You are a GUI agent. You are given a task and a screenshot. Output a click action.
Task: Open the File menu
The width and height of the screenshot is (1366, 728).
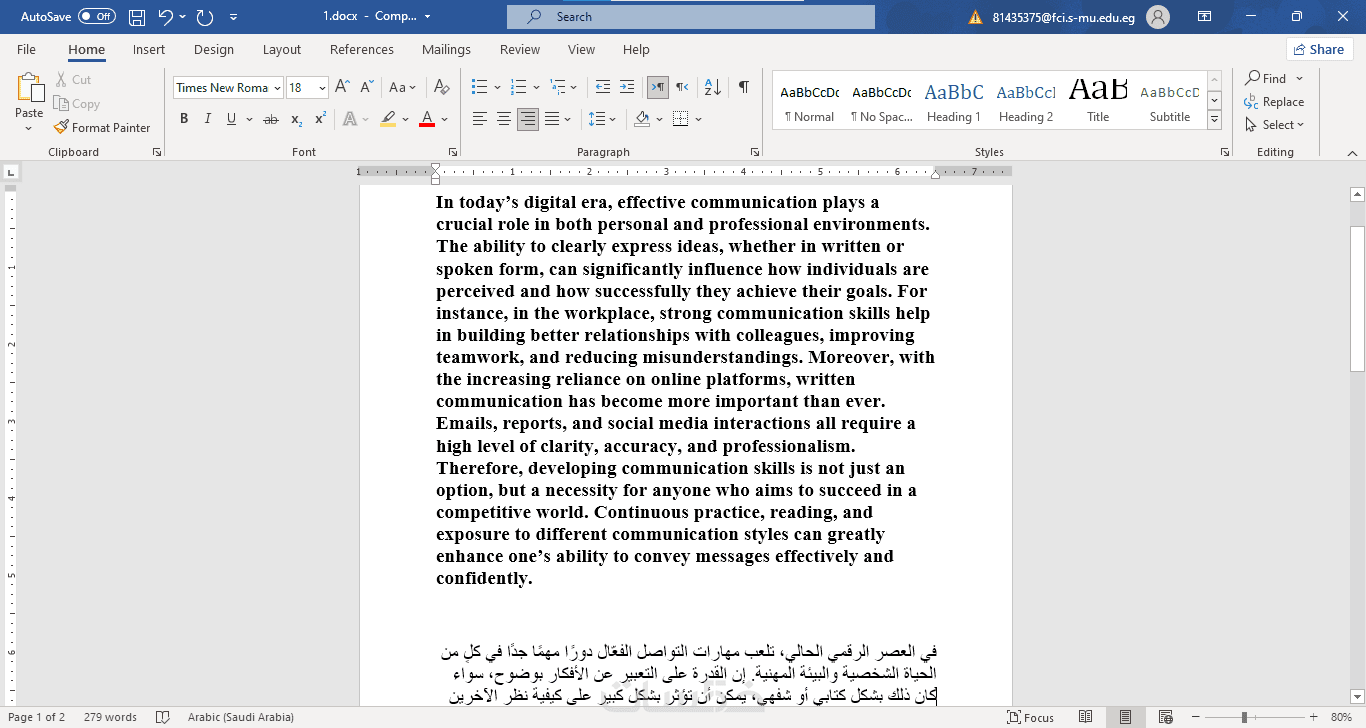tap(26, 49)
